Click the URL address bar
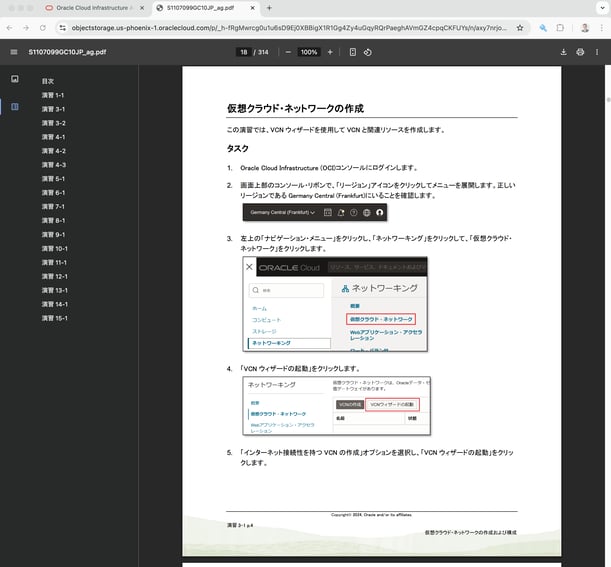This screenshot has height=567, width=611. click(289, 28)
